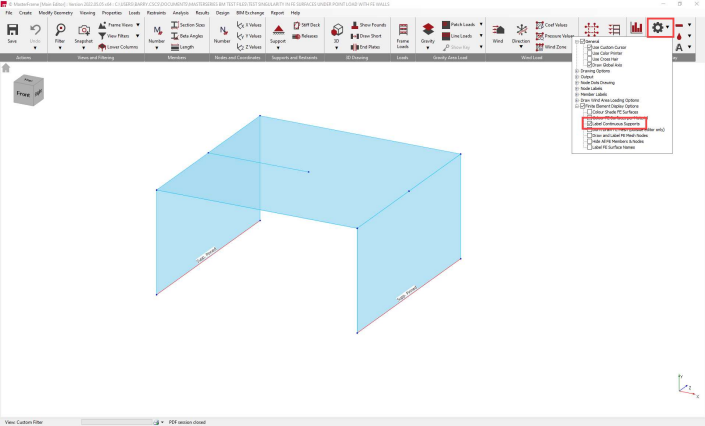
Task: Click the wind Direction icon
Action: click(x=522, y=30)
